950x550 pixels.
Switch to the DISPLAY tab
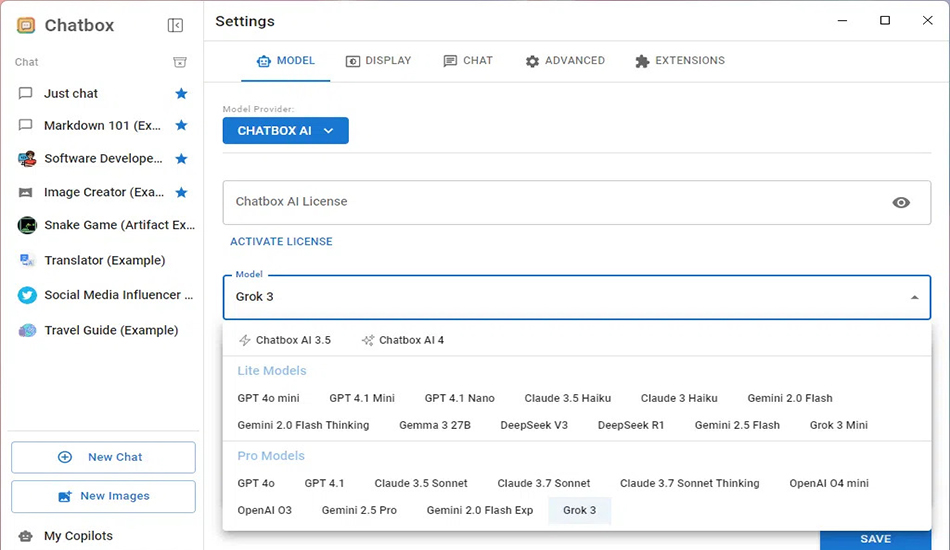coord(378,61)
